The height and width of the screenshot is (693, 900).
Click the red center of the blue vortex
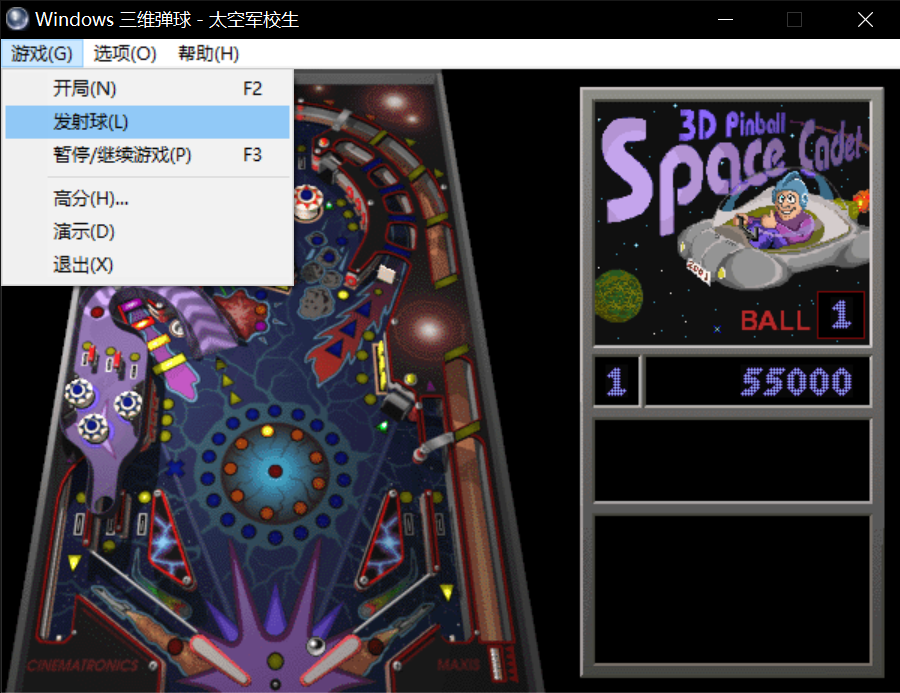coord(275,471)
